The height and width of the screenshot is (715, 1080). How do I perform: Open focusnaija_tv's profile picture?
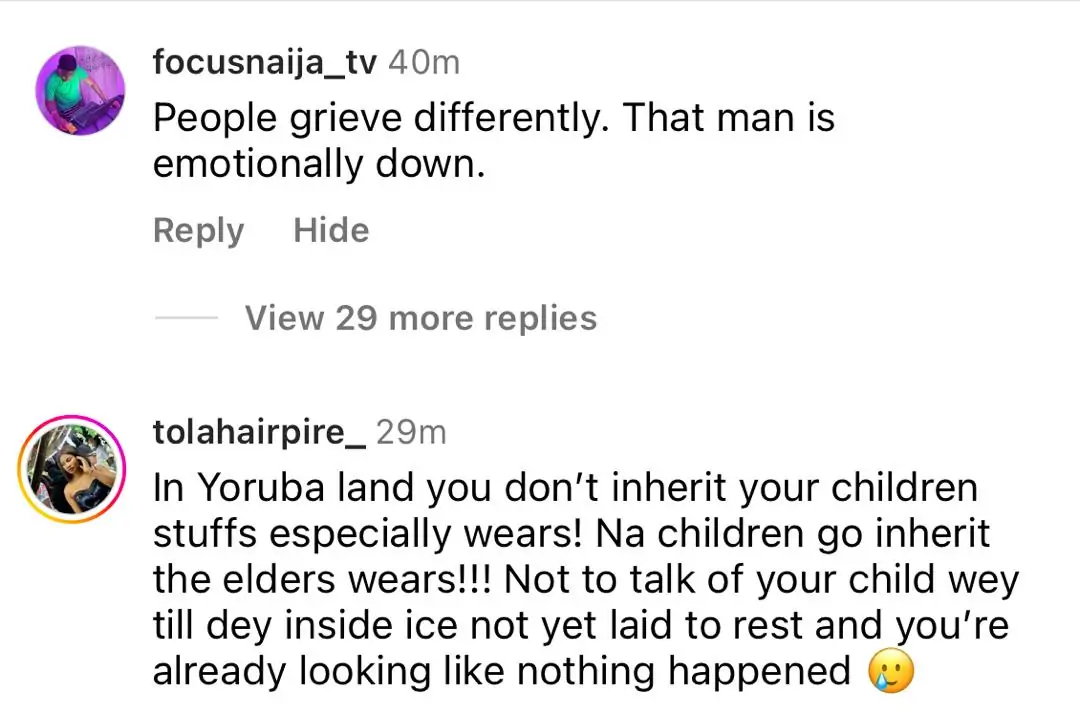tap(81, 91)
